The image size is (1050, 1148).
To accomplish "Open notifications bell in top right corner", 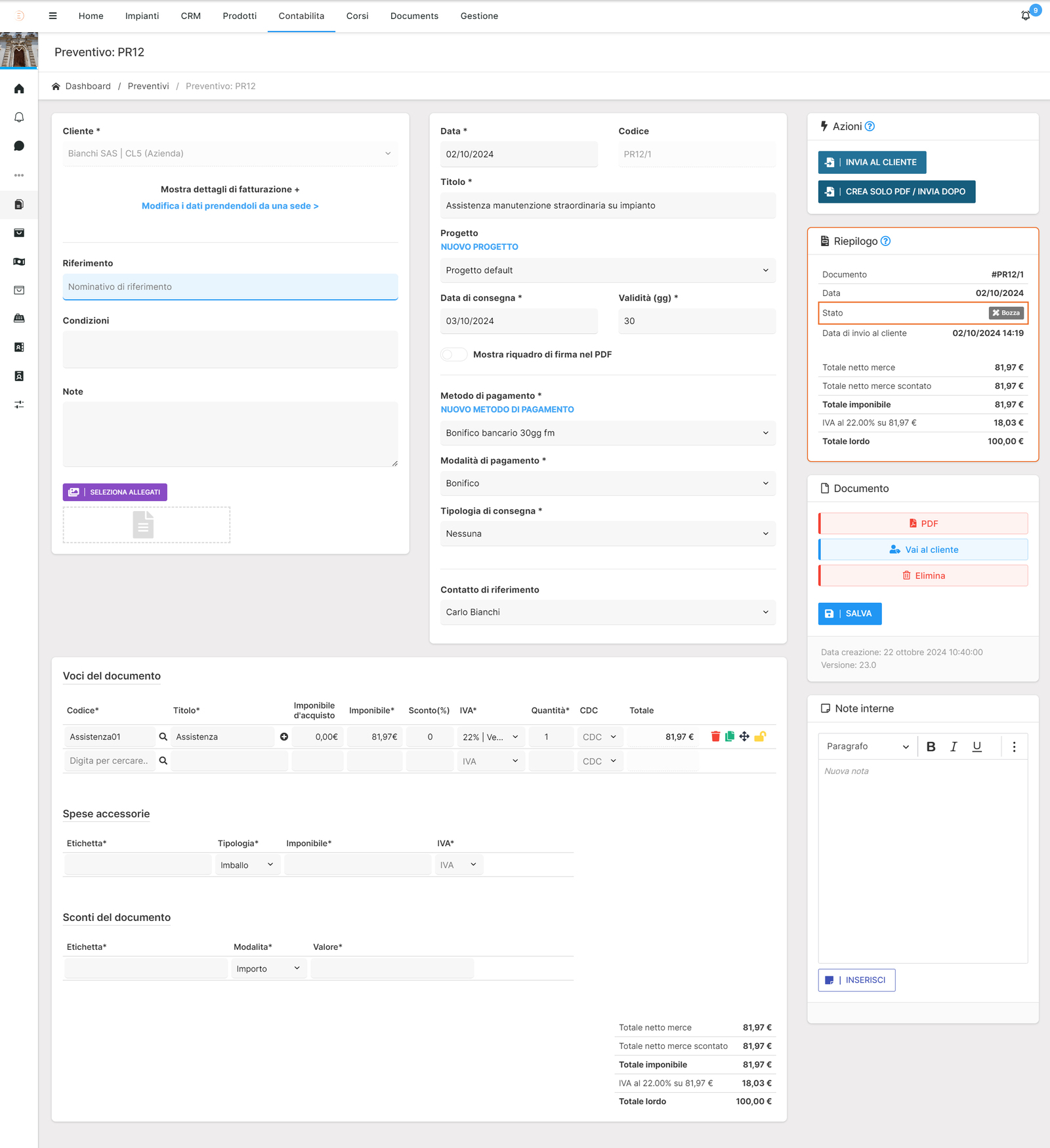I will (1026, 16).
